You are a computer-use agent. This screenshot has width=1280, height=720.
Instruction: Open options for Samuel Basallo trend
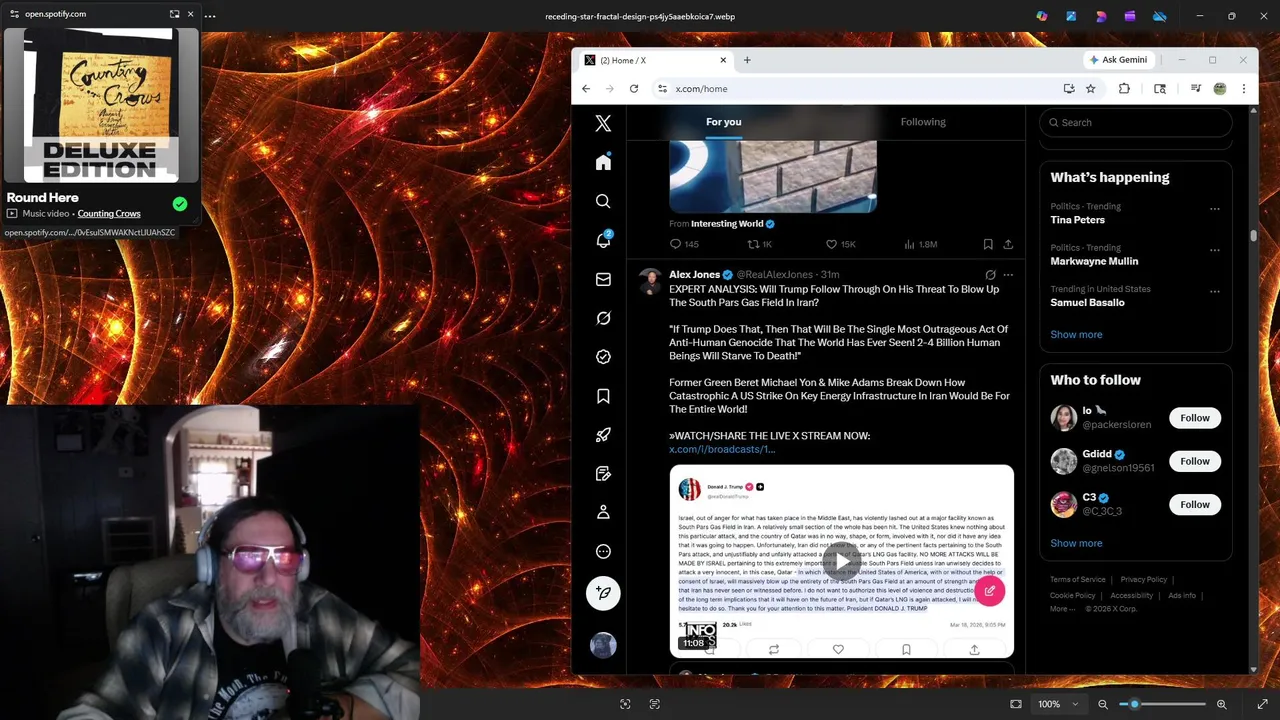click(x=1215, y=292)
